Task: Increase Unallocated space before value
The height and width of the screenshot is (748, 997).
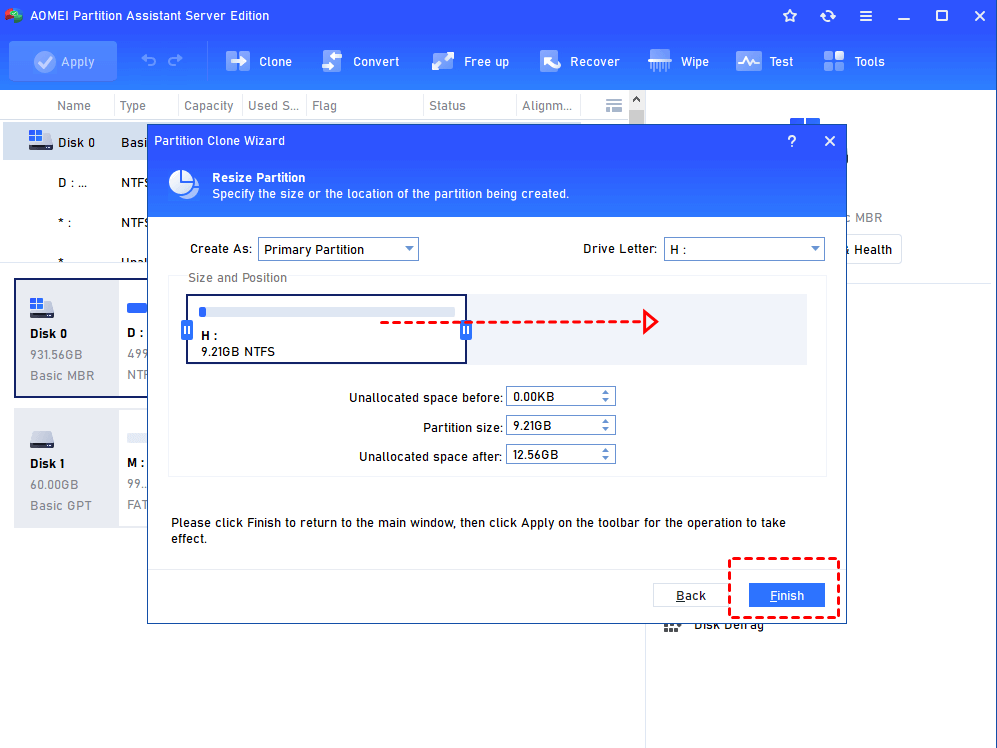Action: click(x=605, y=392)
